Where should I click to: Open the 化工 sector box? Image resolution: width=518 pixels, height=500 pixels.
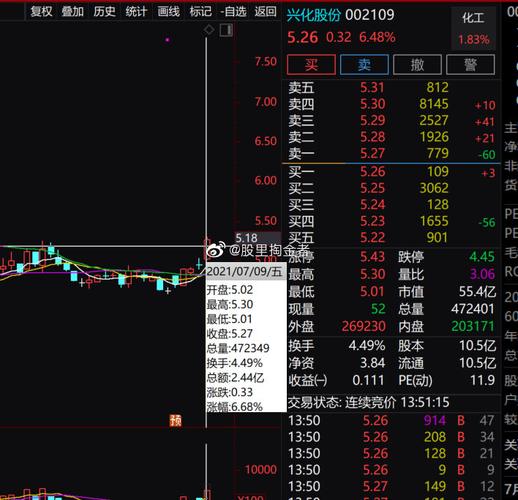coord(473,28)
